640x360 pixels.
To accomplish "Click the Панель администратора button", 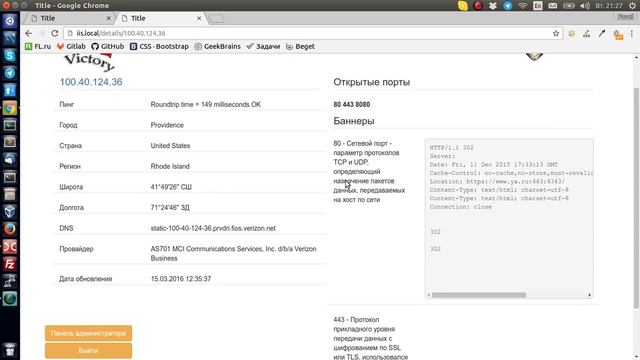I will tap(89, 333).
